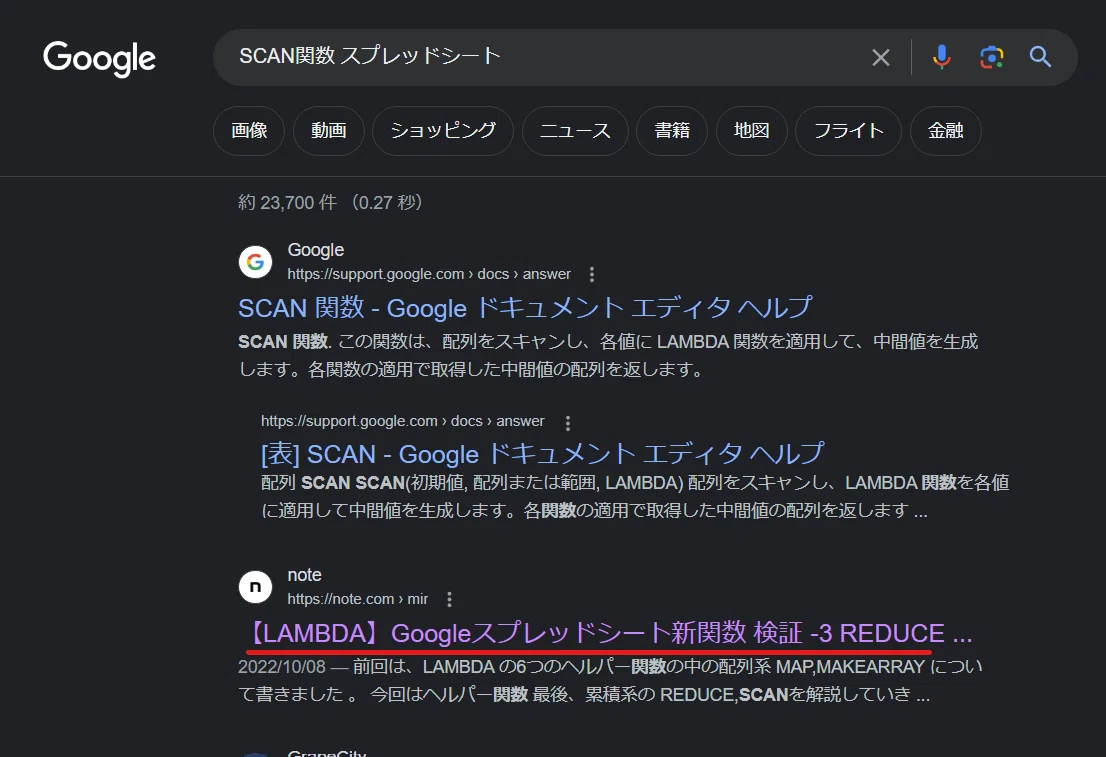Start voice search with microphone icon
The image size is (1106, 757).
point(942,57)
